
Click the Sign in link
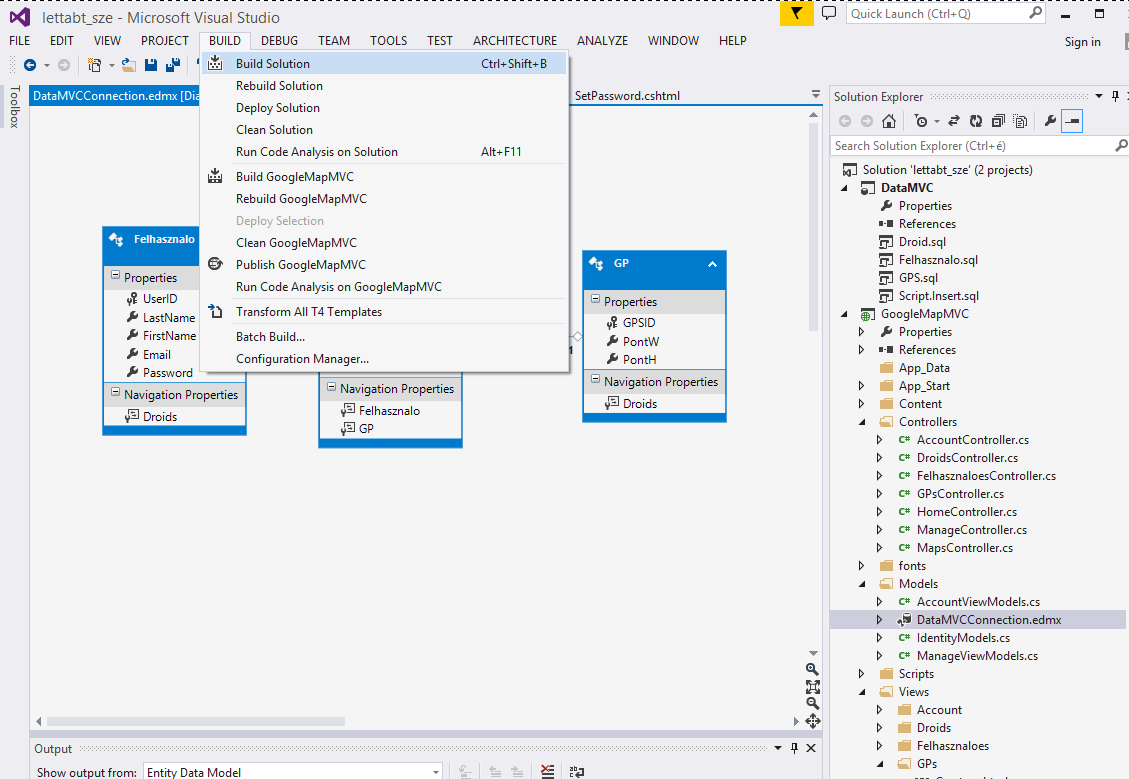1082,42
